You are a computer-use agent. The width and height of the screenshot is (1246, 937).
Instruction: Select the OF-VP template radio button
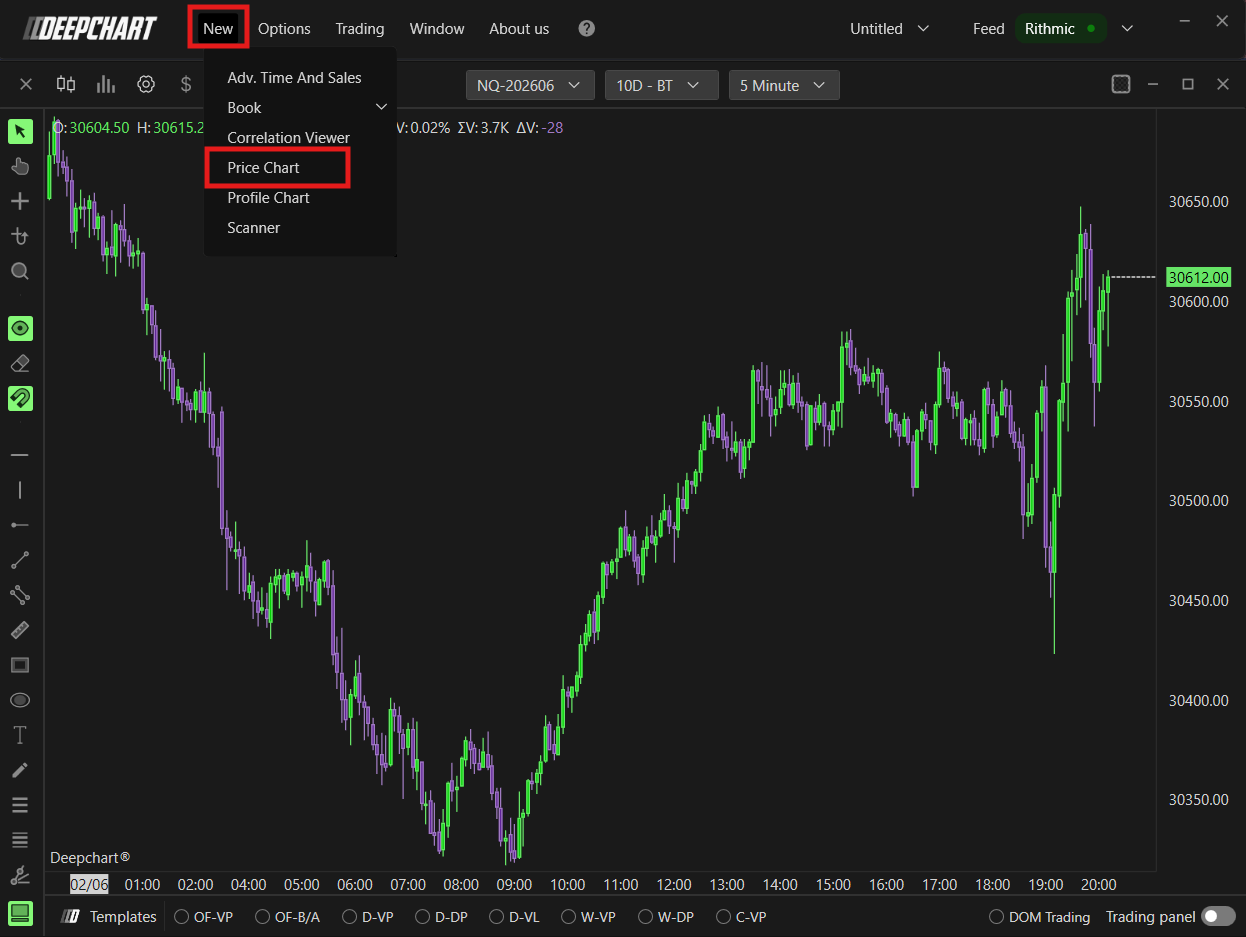pyautogui.click(x=182, y=917)
